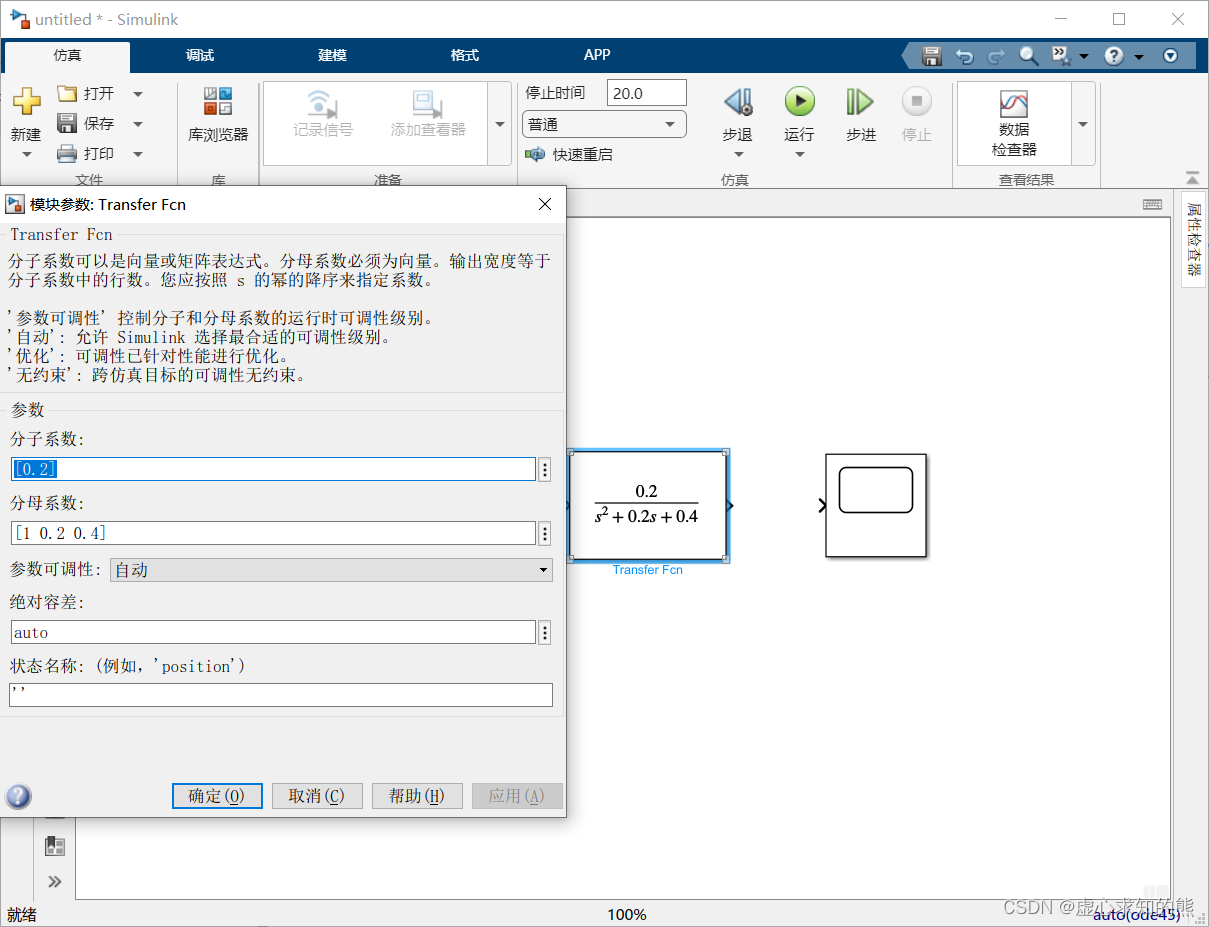
Task: Open the 绝对容差 more options button
Action: [x=545, y=633]
